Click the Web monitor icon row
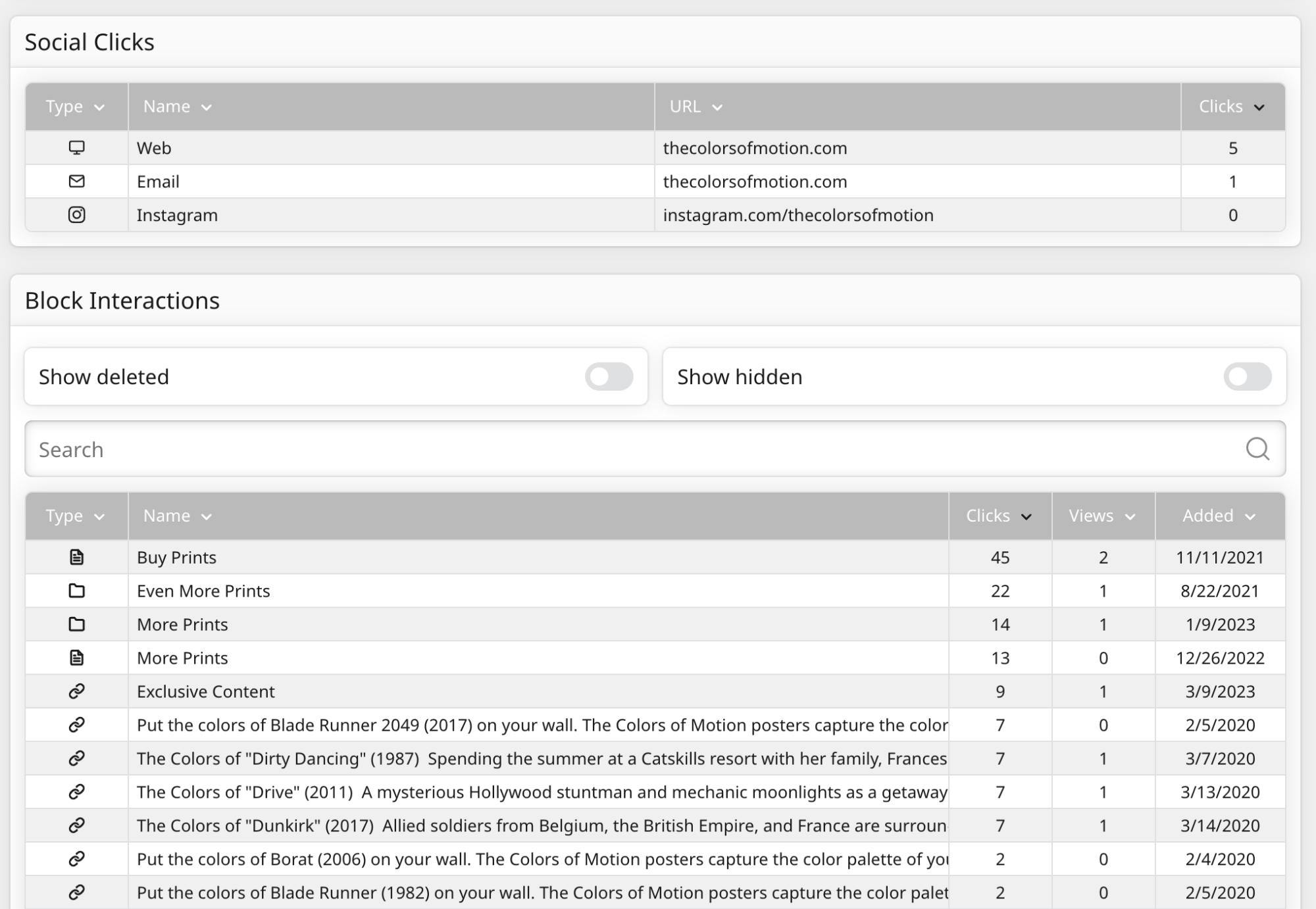 [x=76, y=147]
